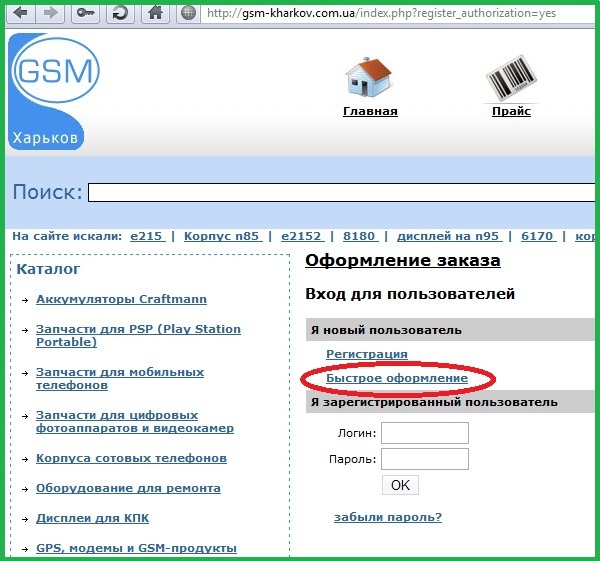The image size is (600, 561).
Task: Click the забыли пароль? link
Action: click(x=388, y=517)
